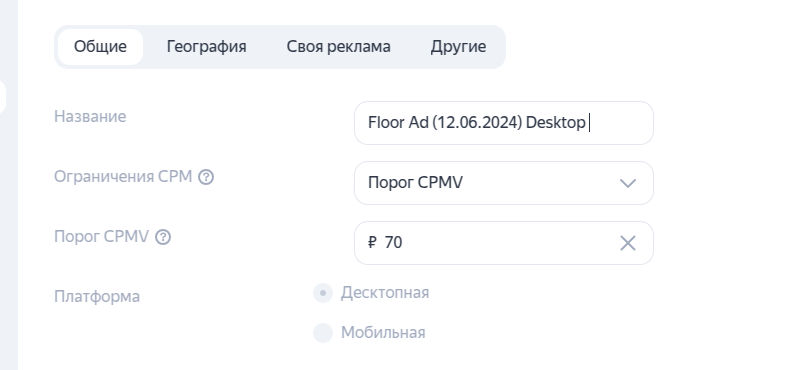Click the Платформа label text
The image size is (799, 370).
pos(97,297)
